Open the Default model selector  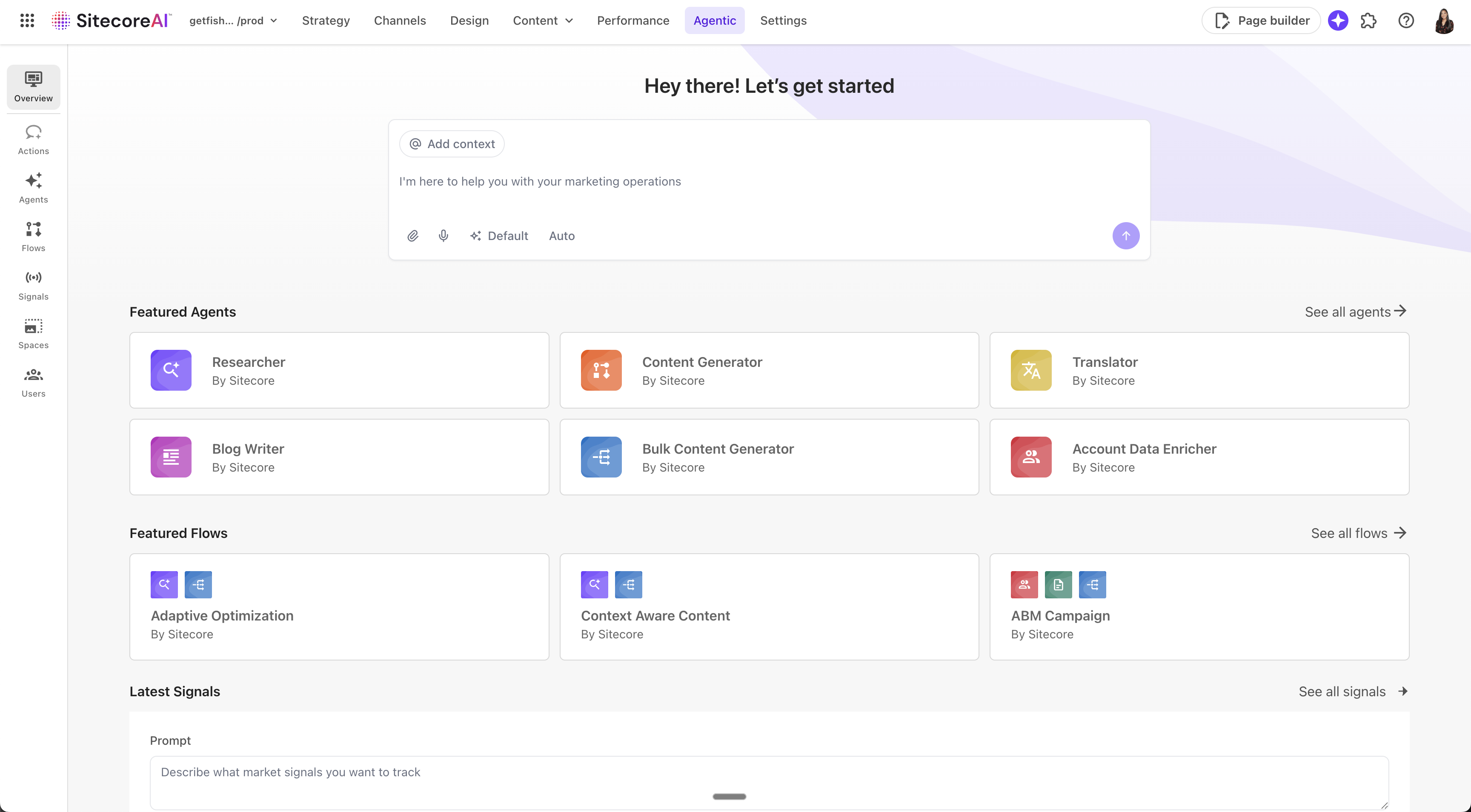[x=499, y=235]
